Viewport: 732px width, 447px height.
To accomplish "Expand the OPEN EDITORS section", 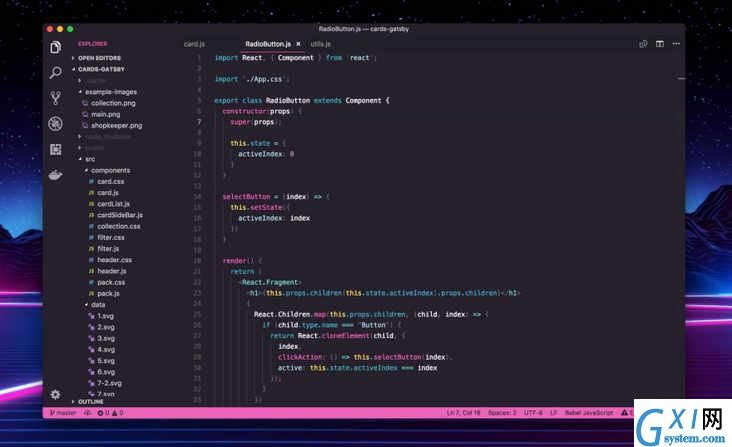I will point(97,58).
